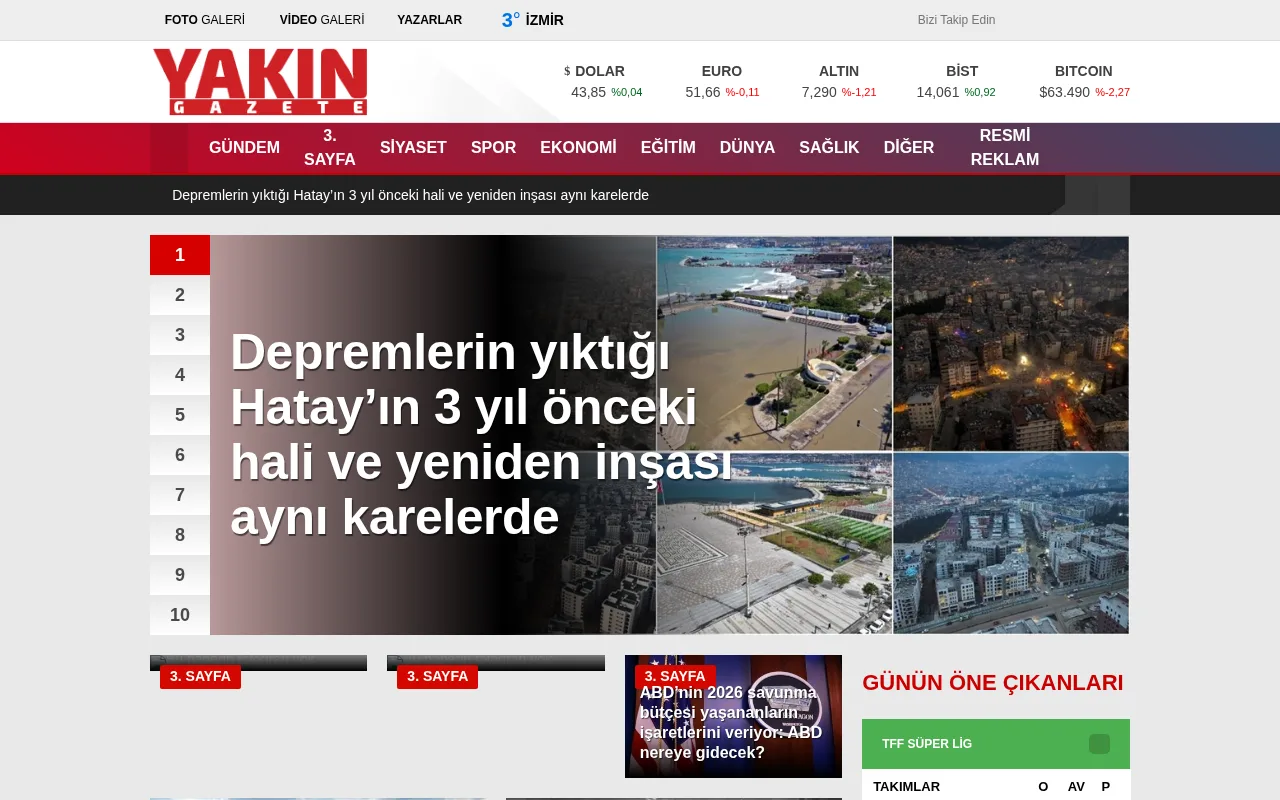Click the BITCOIN price ticker
1280x800 pixels.
tap(1084, 81)
